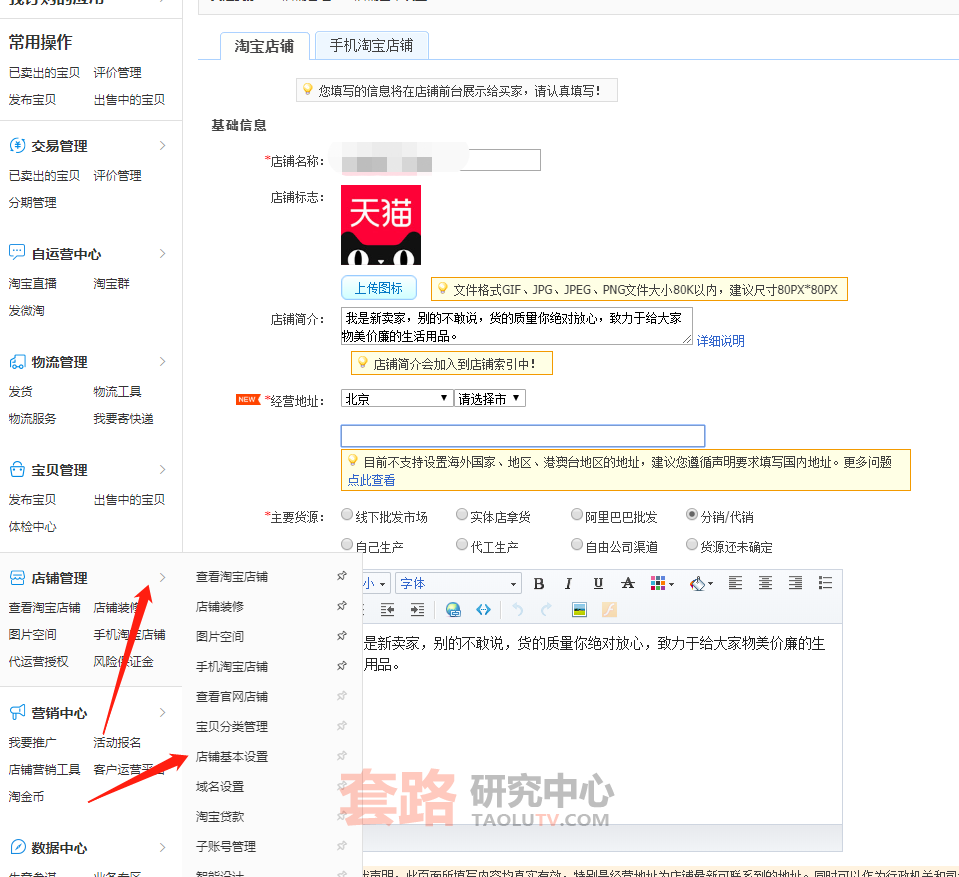Apply bold formatting in the editor

[539, 583]
